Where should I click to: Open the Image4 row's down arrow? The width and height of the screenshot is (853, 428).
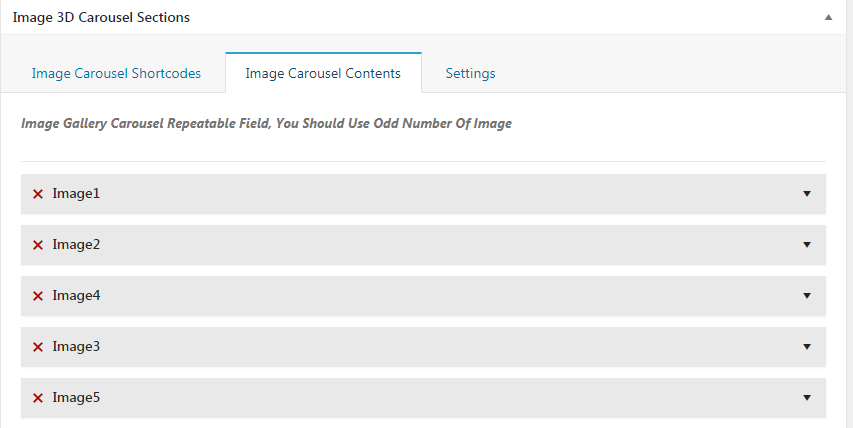(x=807, y=296)
